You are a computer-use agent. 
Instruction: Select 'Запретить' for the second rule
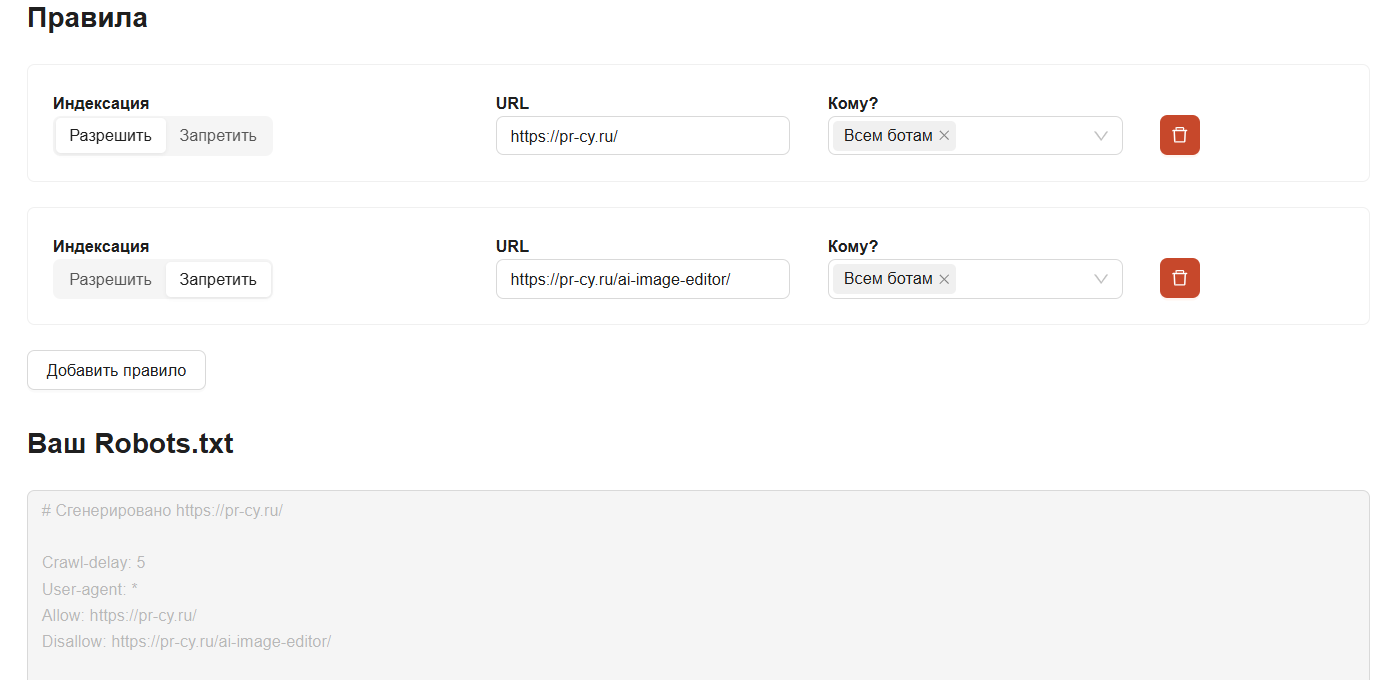(x=218, y=279)
